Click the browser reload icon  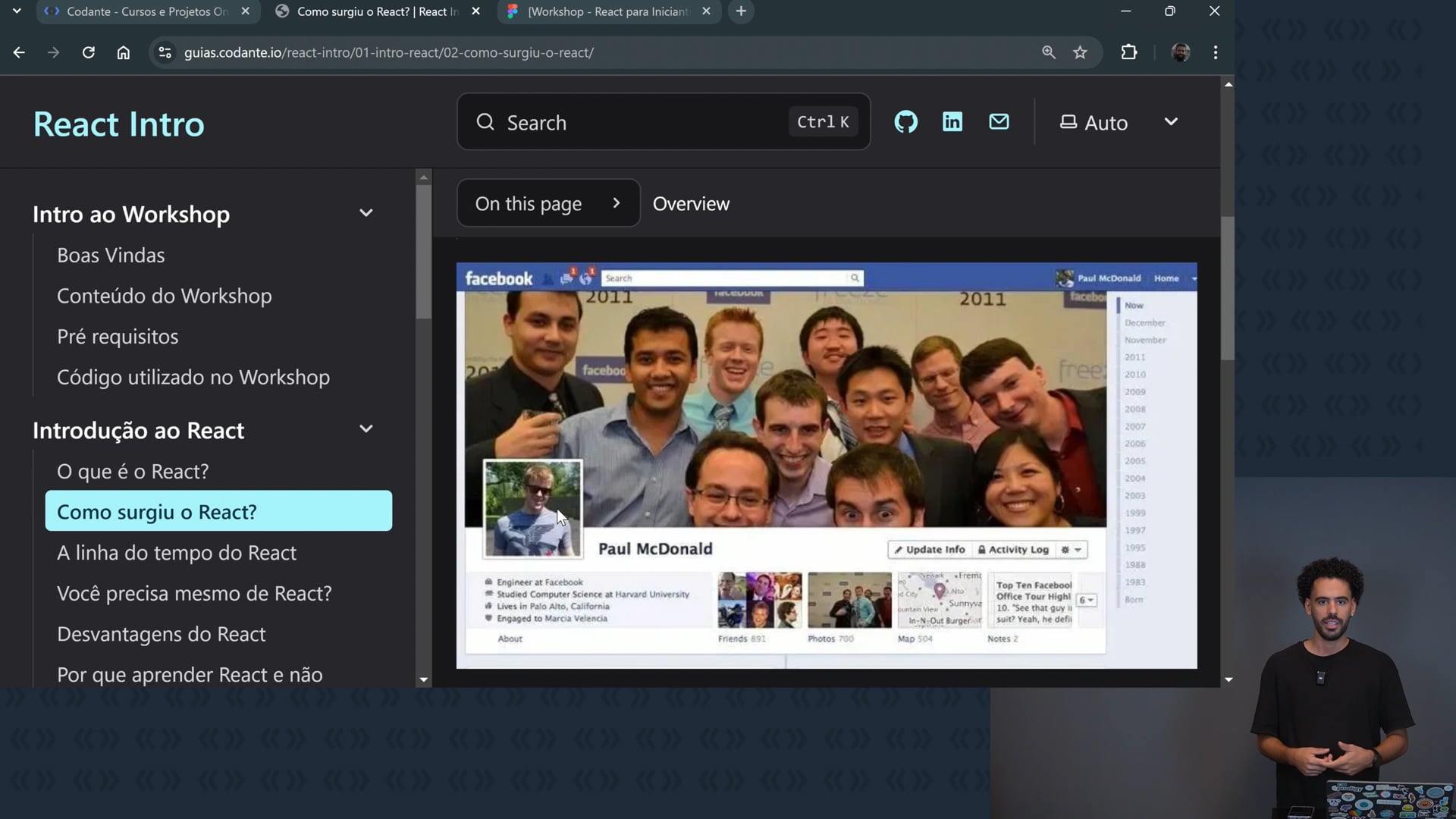pyautogui.click(x=89, y=52)
